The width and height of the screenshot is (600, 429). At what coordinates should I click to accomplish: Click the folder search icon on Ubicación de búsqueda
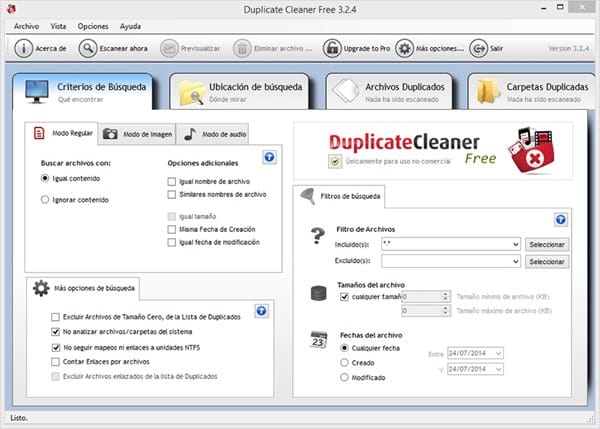(x=192, y=93)
